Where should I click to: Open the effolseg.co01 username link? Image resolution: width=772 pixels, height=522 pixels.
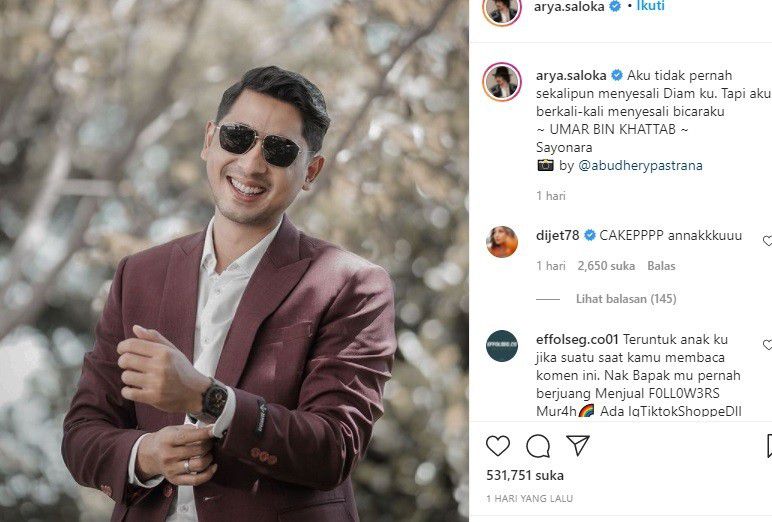tap(575, 338)
